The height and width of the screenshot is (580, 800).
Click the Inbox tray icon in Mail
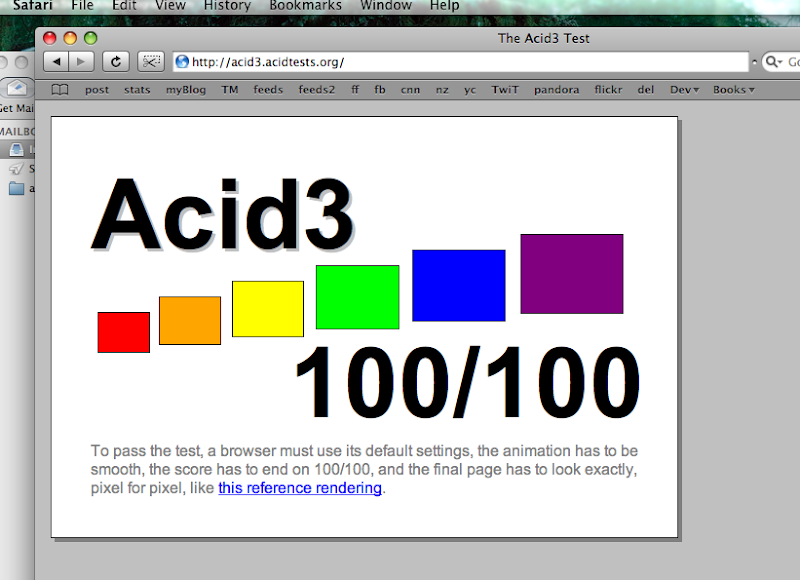click(x=17, y=150)
